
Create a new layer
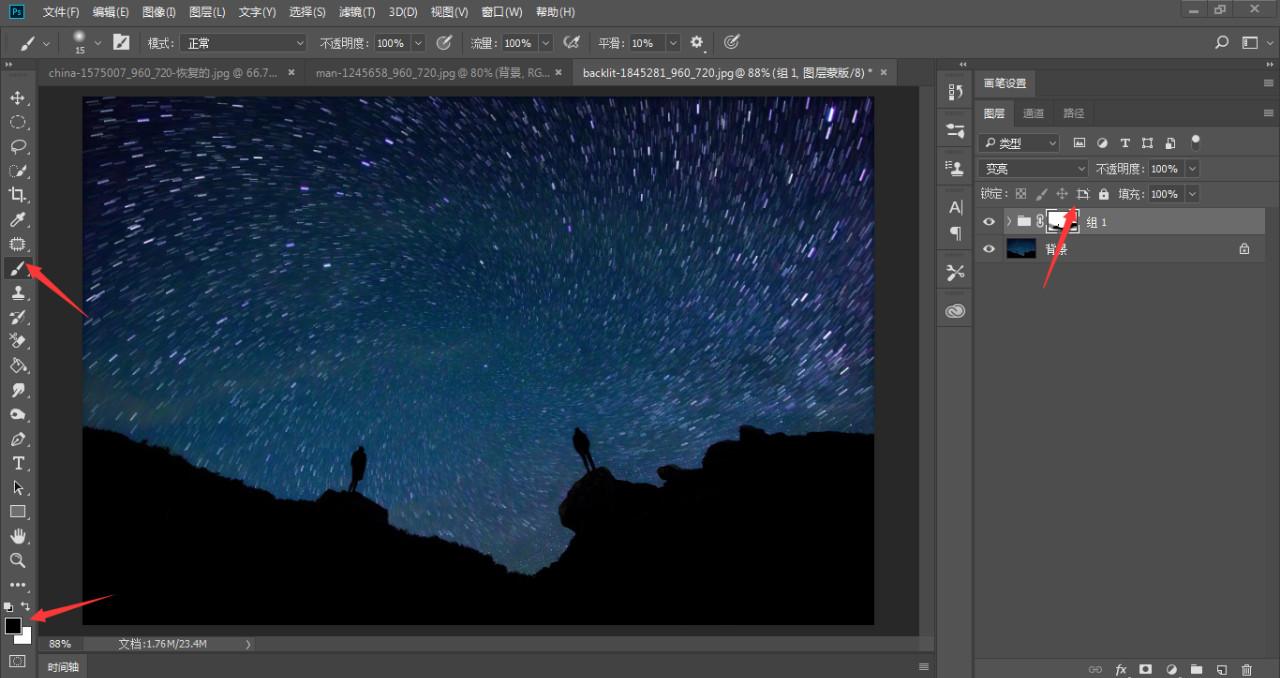pyautogui.click(x=1221, y=669)
